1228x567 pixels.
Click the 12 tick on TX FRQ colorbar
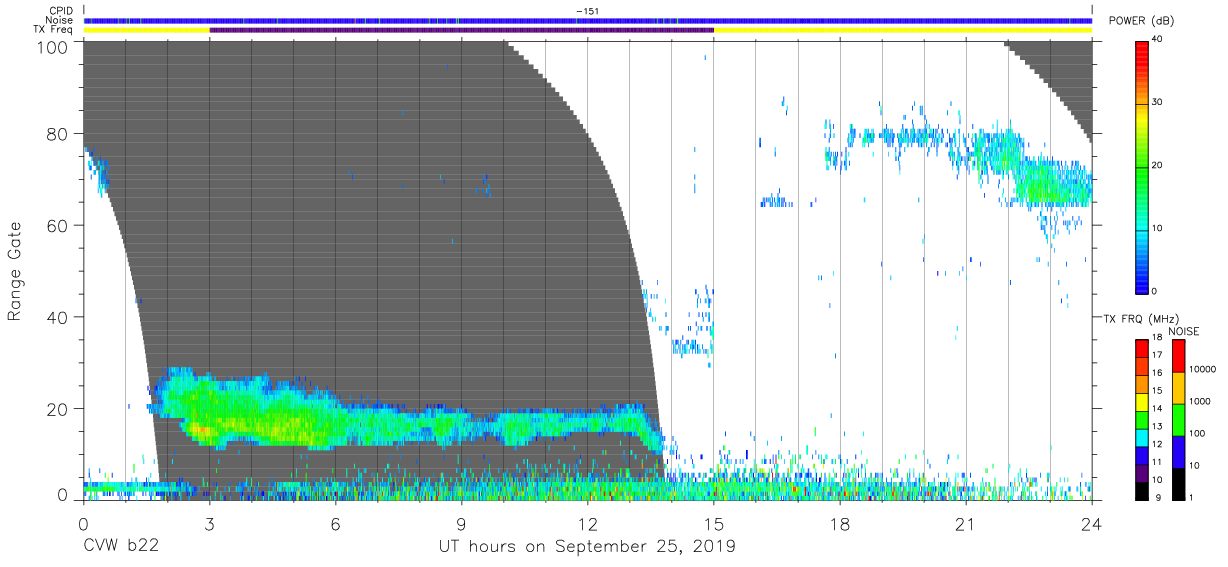1159,444
